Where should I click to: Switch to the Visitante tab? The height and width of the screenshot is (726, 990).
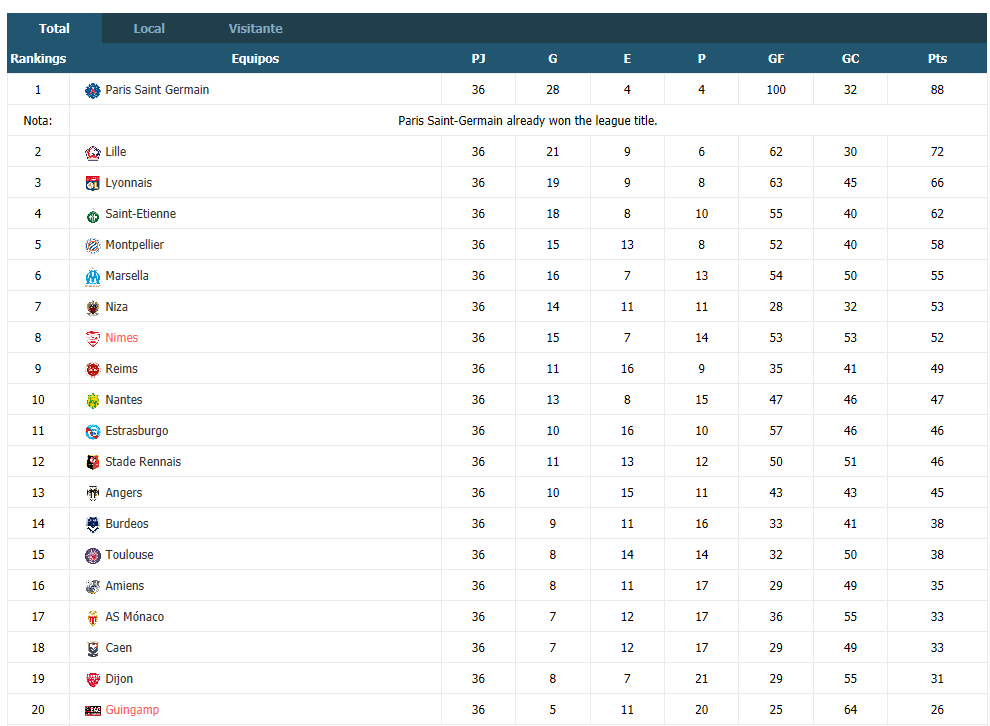click(x=255, y=28)
